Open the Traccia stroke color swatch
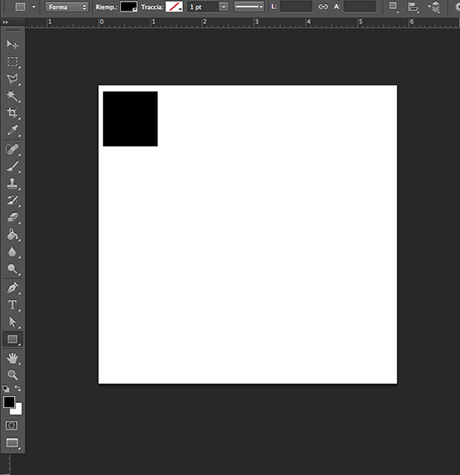Screen dimensions: 460x475 point(174,7)
